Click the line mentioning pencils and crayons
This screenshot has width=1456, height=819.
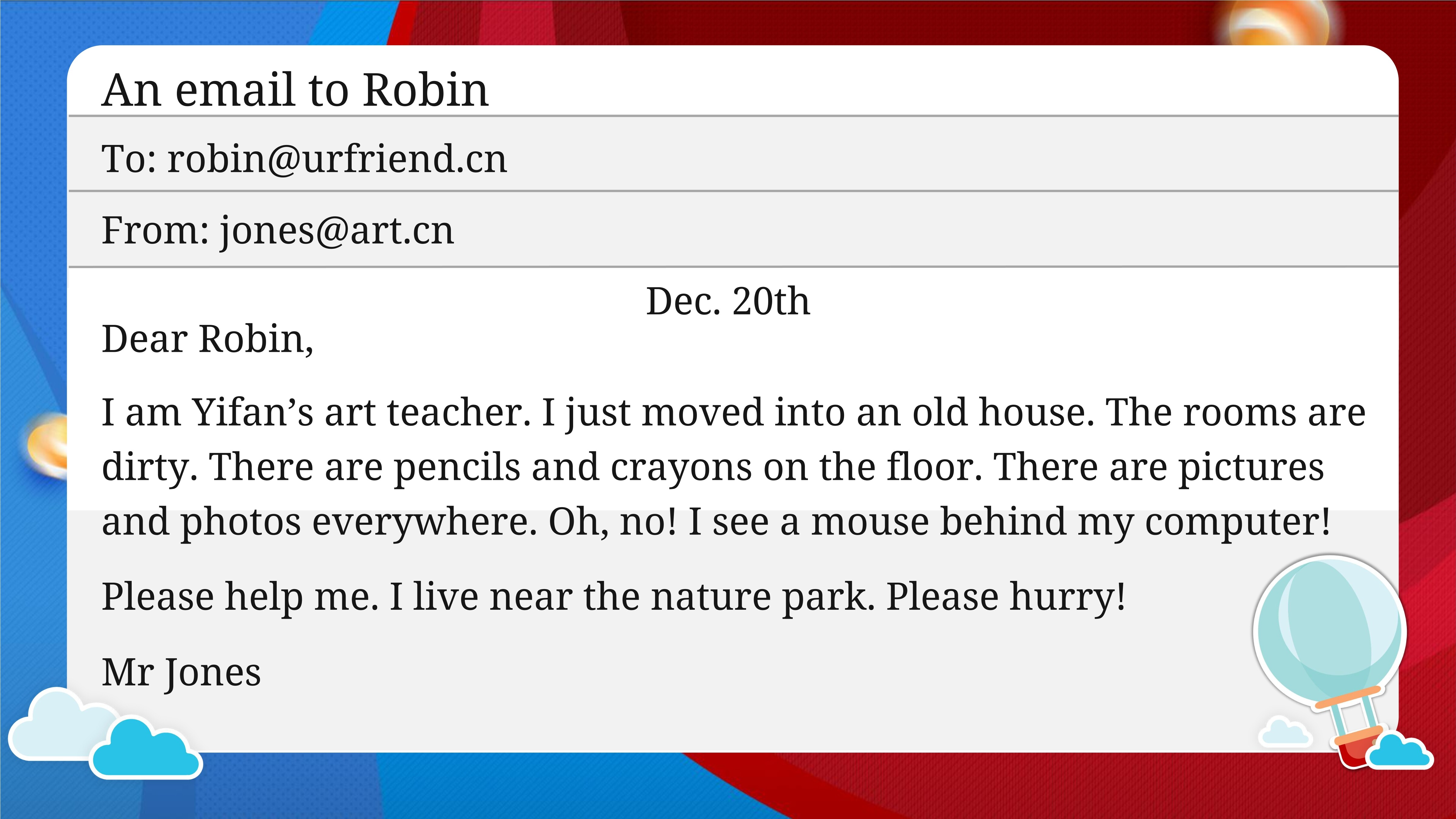pyautogui.click(x=713, y=468)
